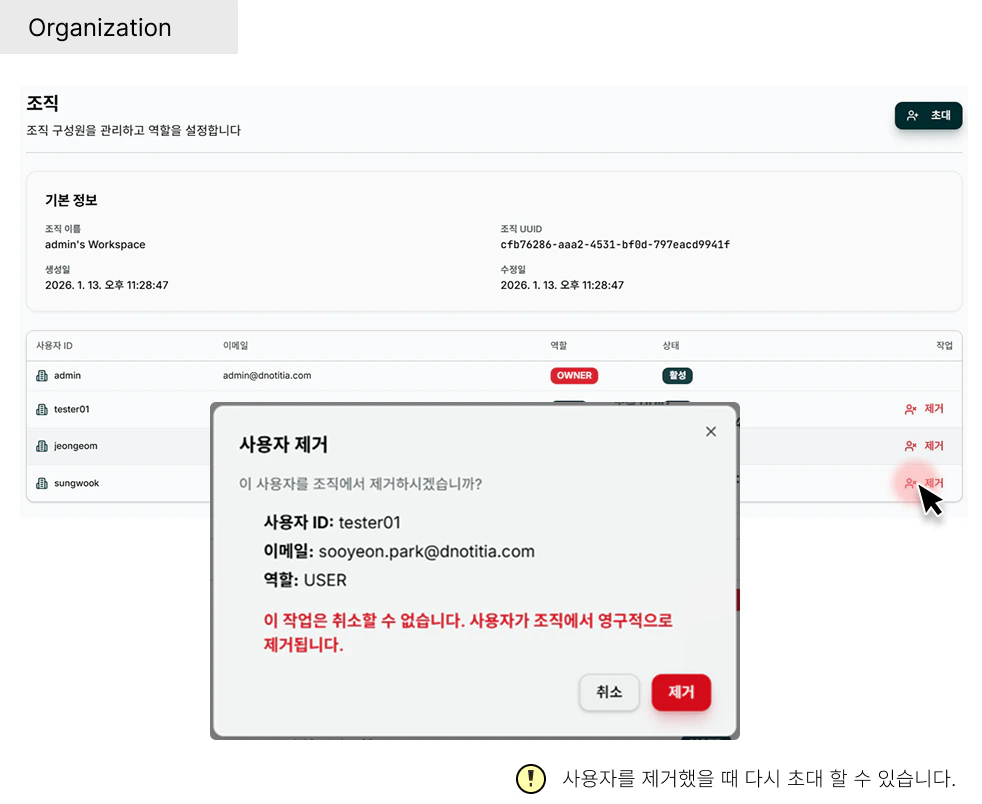This screenshot has height=804, width=982.
Task: Click red 제거 confirm button in dialog
Action: pyautogui.click(x=681, y=692)
